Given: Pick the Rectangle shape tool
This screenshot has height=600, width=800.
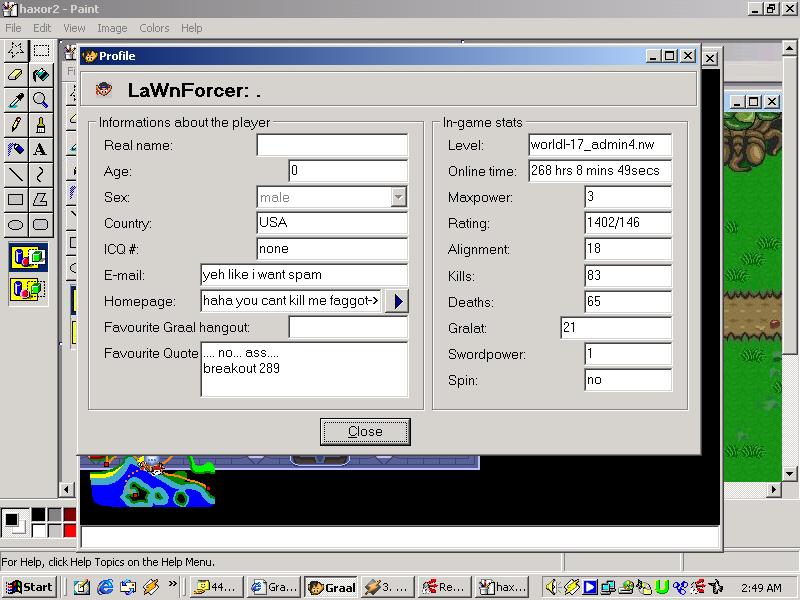Looking at the screenshot, I should coord(16,199).
